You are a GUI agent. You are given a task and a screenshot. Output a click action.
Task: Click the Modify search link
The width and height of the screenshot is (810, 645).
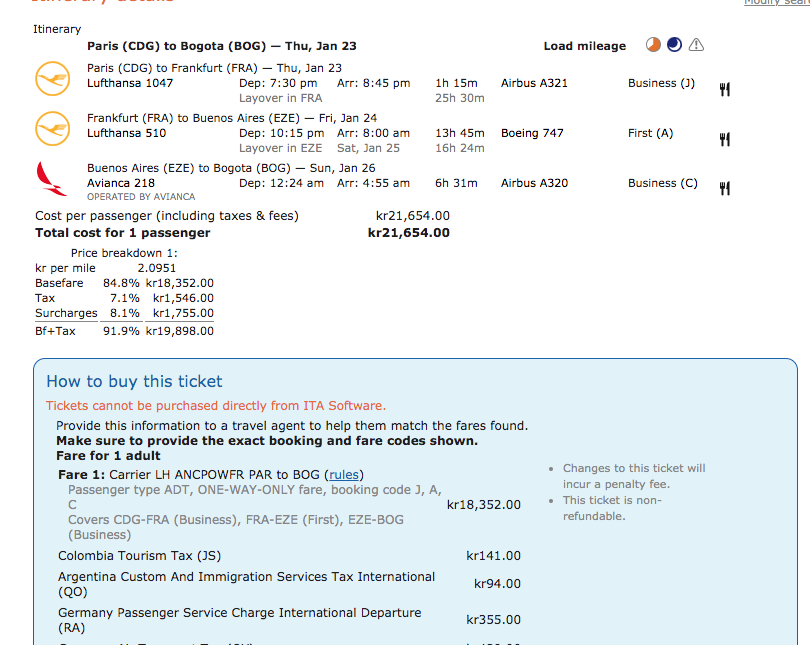tap(776, 2)
